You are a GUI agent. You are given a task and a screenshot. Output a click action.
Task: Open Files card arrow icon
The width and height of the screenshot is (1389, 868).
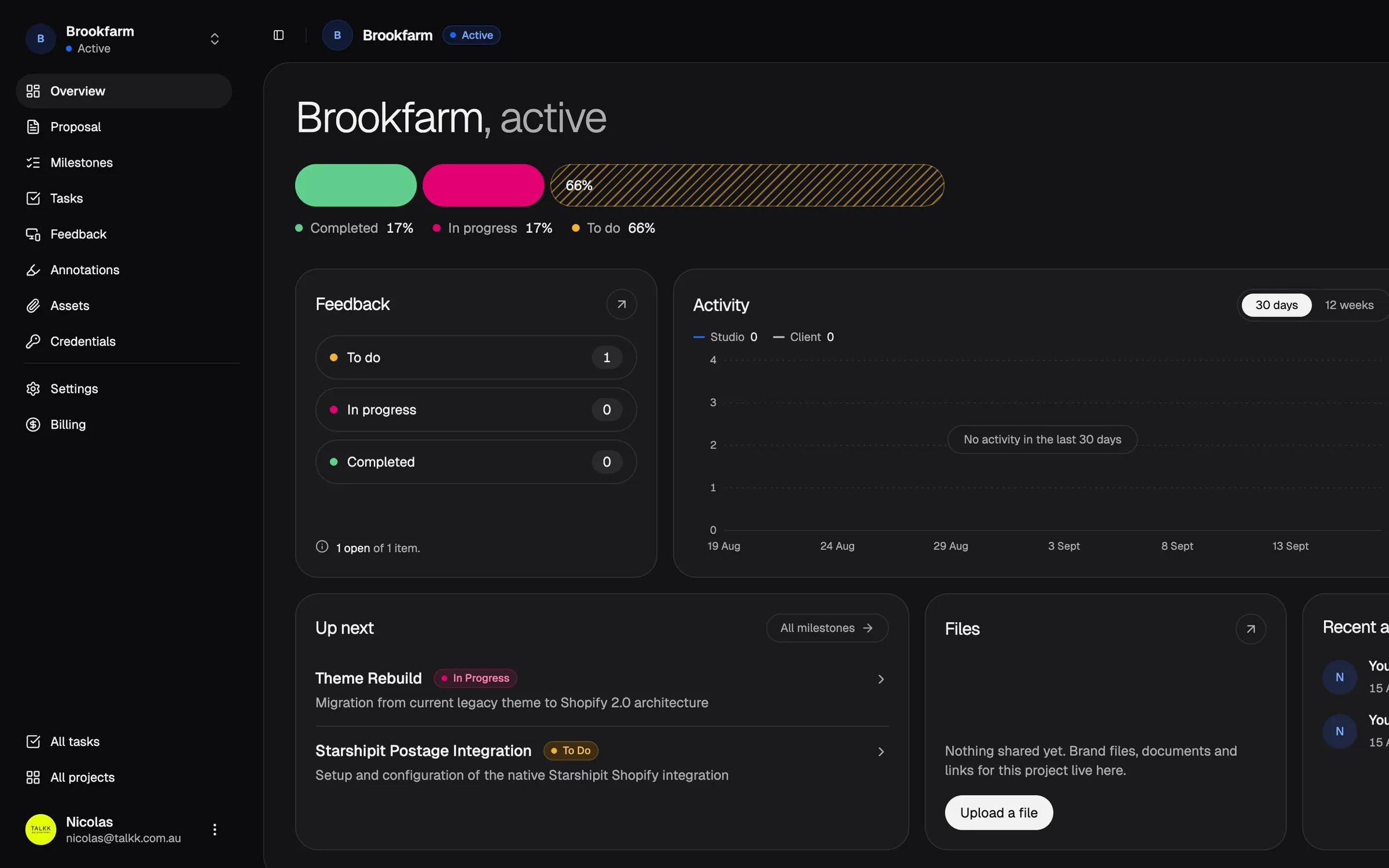pos(1251,629)
